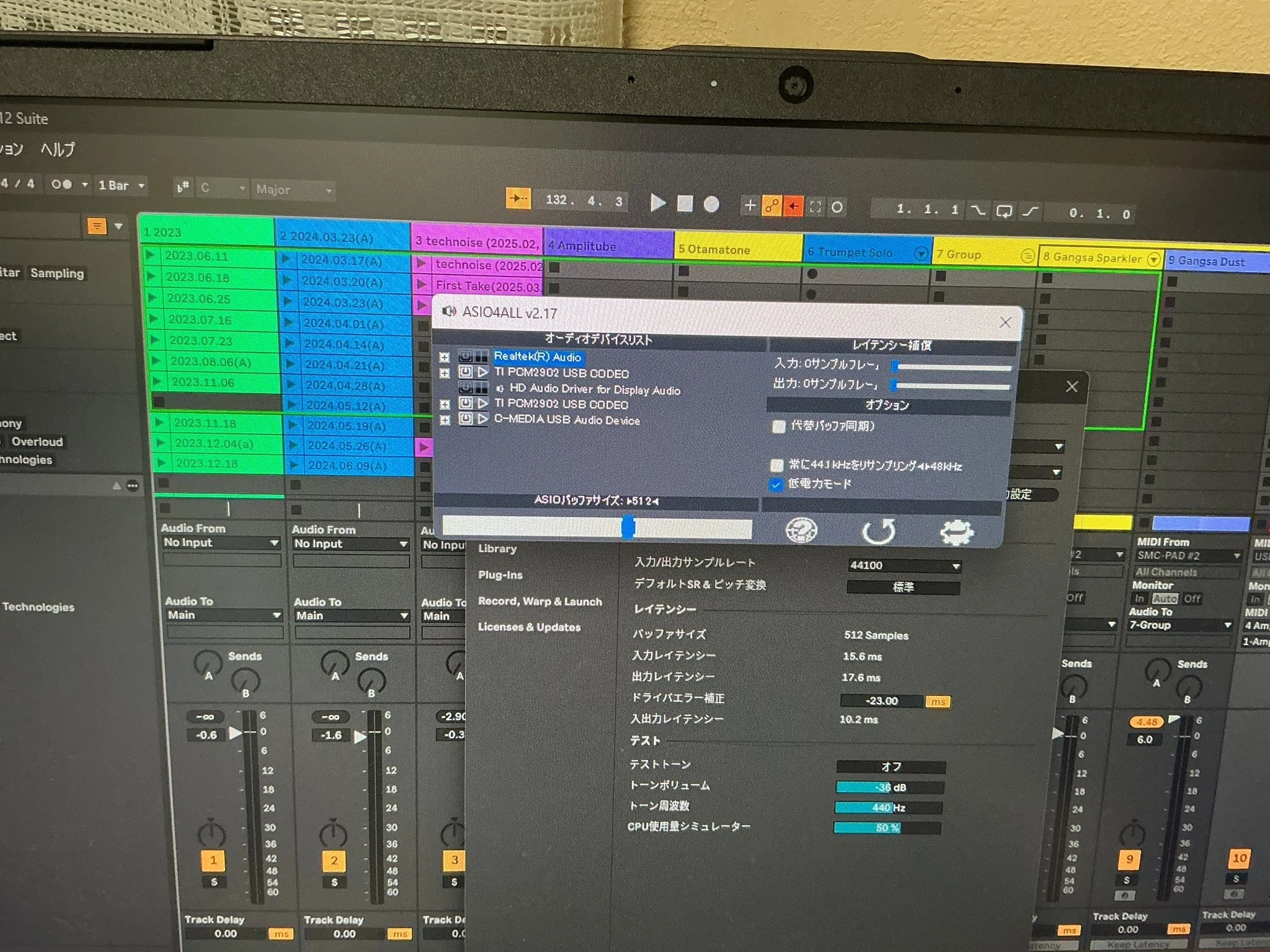Click the Overloud tag in the browser
The width and height of the screenshot is (1270, 952).
pyautogui.click(x=37, y=442)
